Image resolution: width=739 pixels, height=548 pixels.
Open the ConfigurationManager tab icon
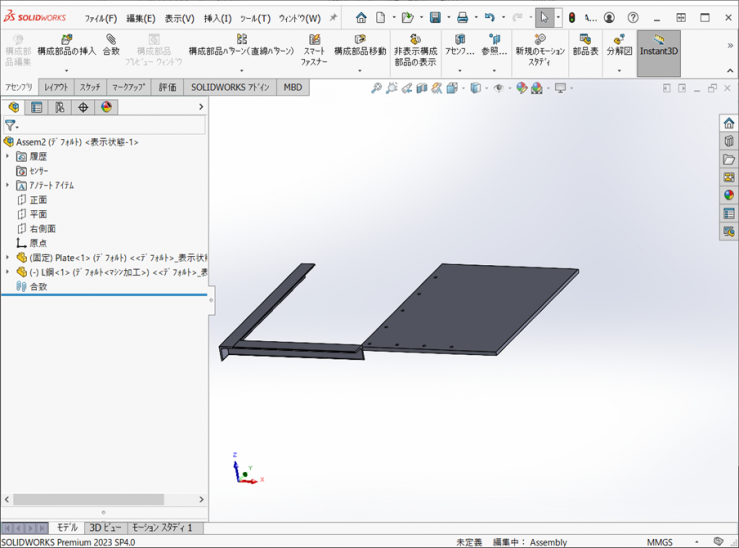click(x=60, y=107)
